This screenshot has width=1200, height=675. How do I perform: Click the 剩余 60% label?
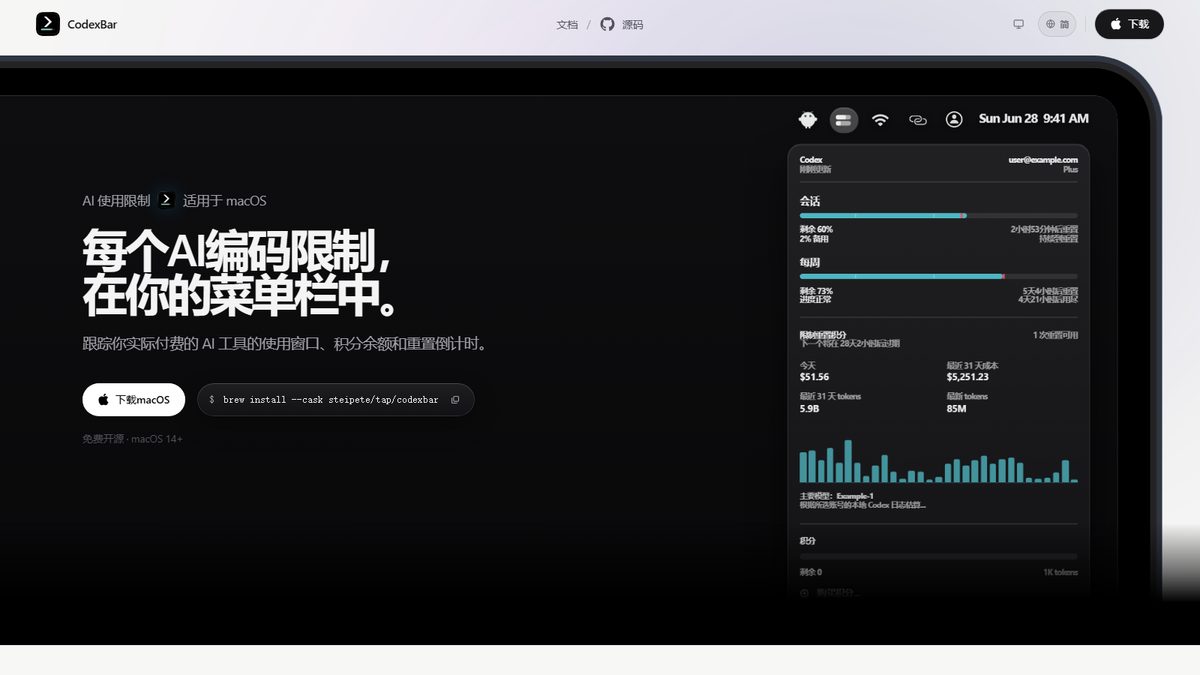[x=816, y=229]
